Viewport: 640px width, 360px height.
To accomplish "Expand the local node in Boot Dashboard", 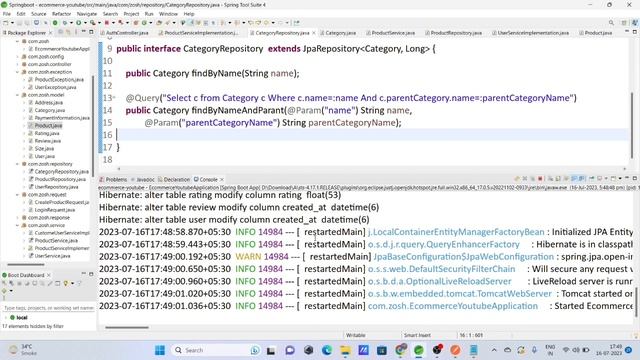I will (6, 317).
